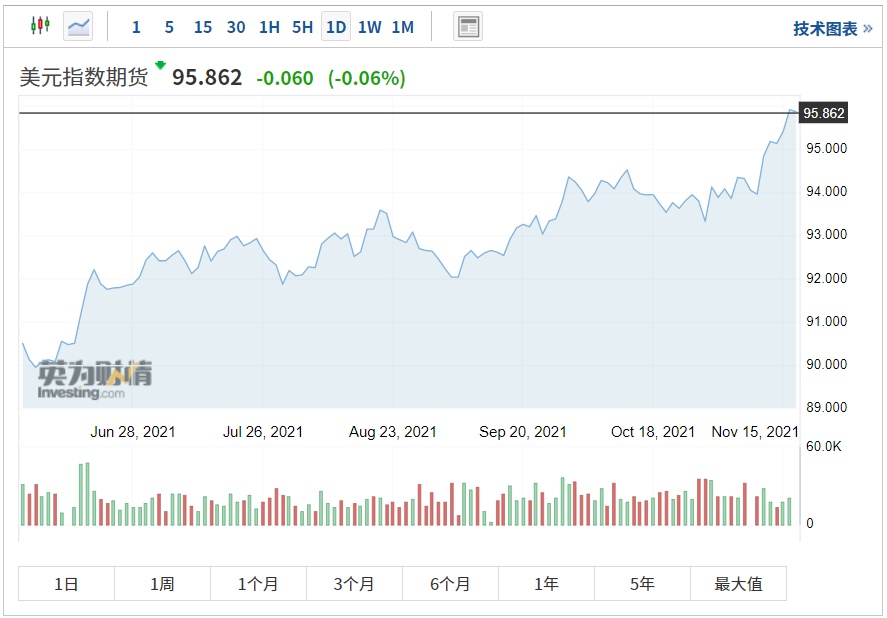Click the green down-arrow price indicator
The image size is (887, 618).
coord(160,66)
